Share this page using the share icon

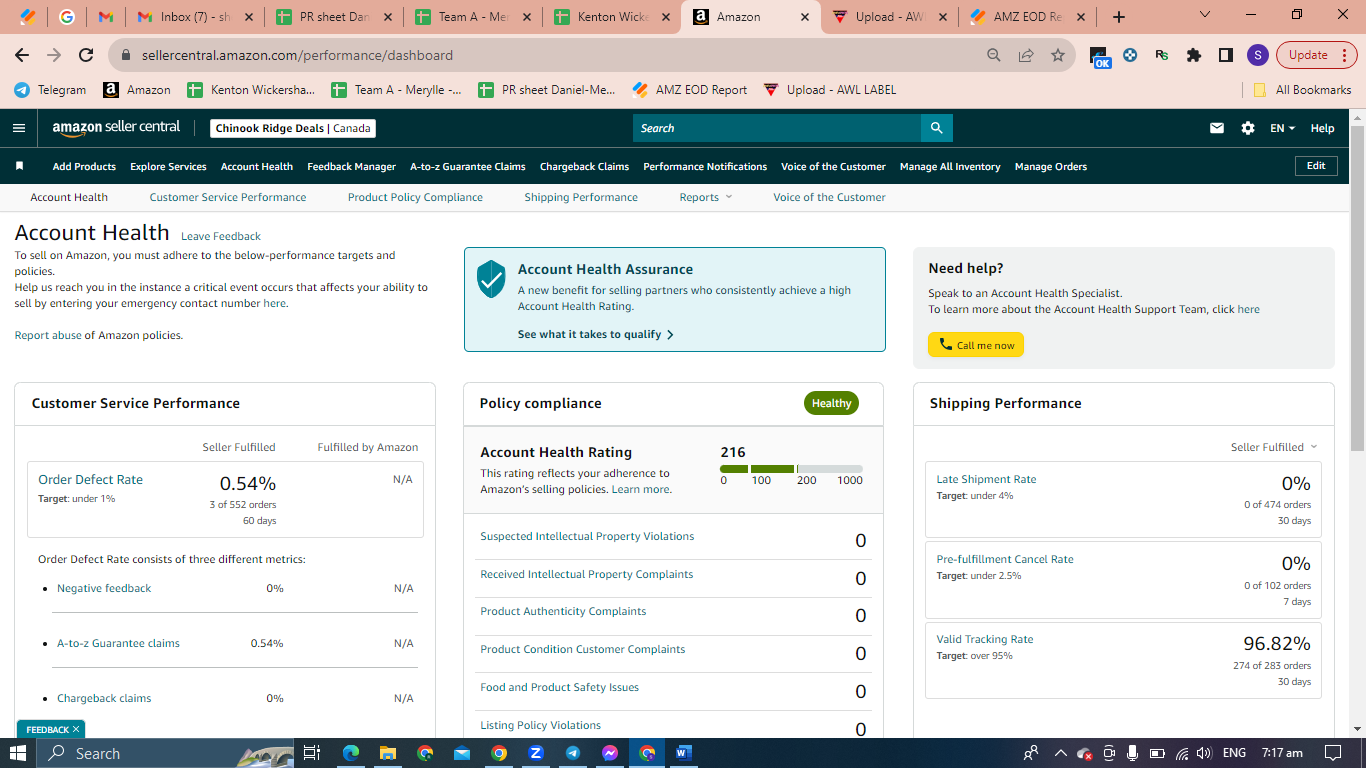(1026, 55)
